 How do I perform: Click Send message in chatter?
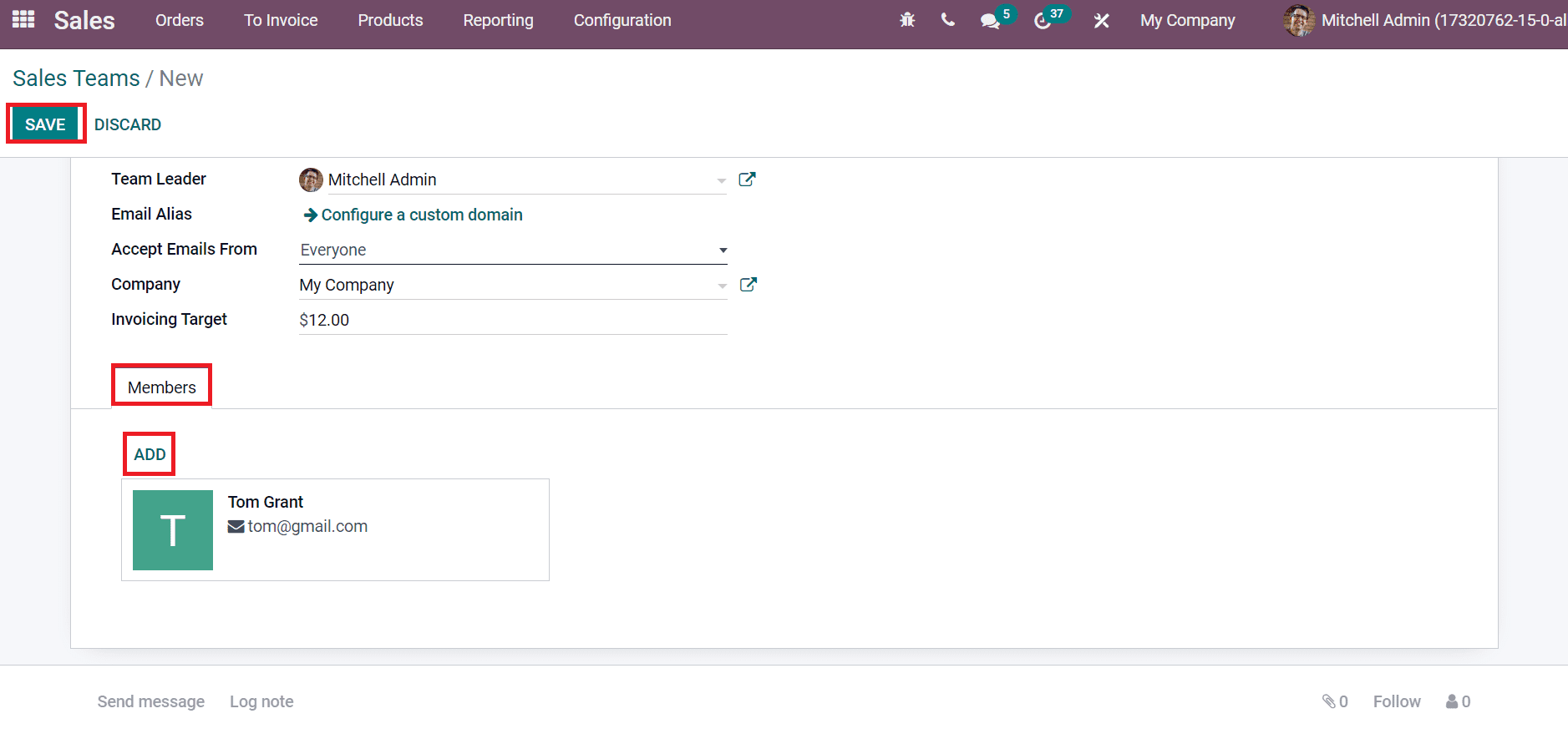click(x=151, y=701)
